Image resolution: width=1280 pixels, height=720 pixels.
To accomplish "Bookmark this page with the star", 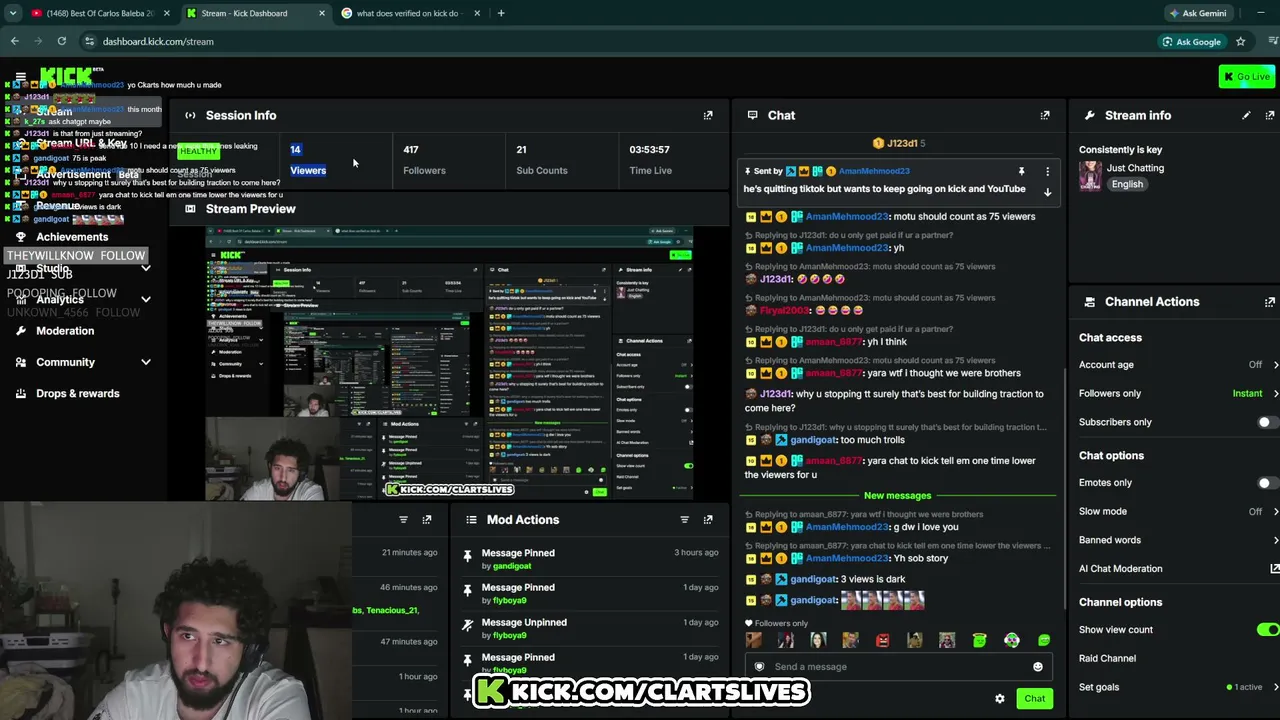I will click(x=1240, y=41).
